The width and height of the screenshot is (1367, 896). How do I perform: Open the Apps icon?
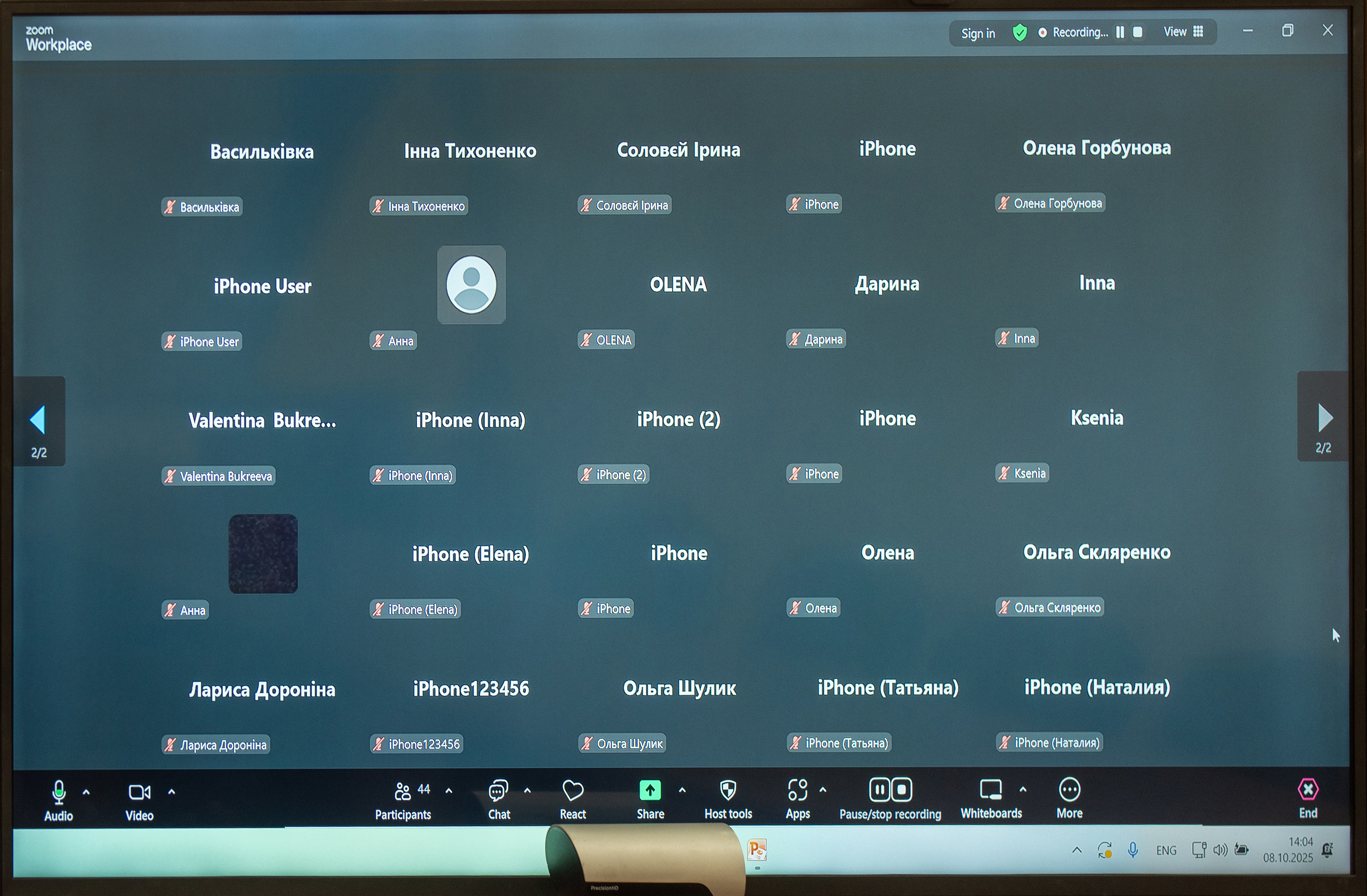(797, 790)
